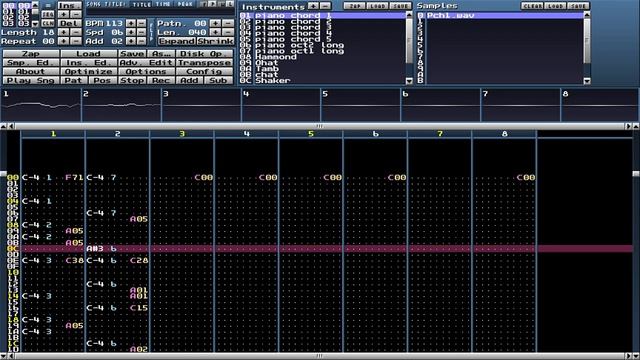The image size is (640, 360).
Task: Open the Config screen
Action: [x=204, y=71]
